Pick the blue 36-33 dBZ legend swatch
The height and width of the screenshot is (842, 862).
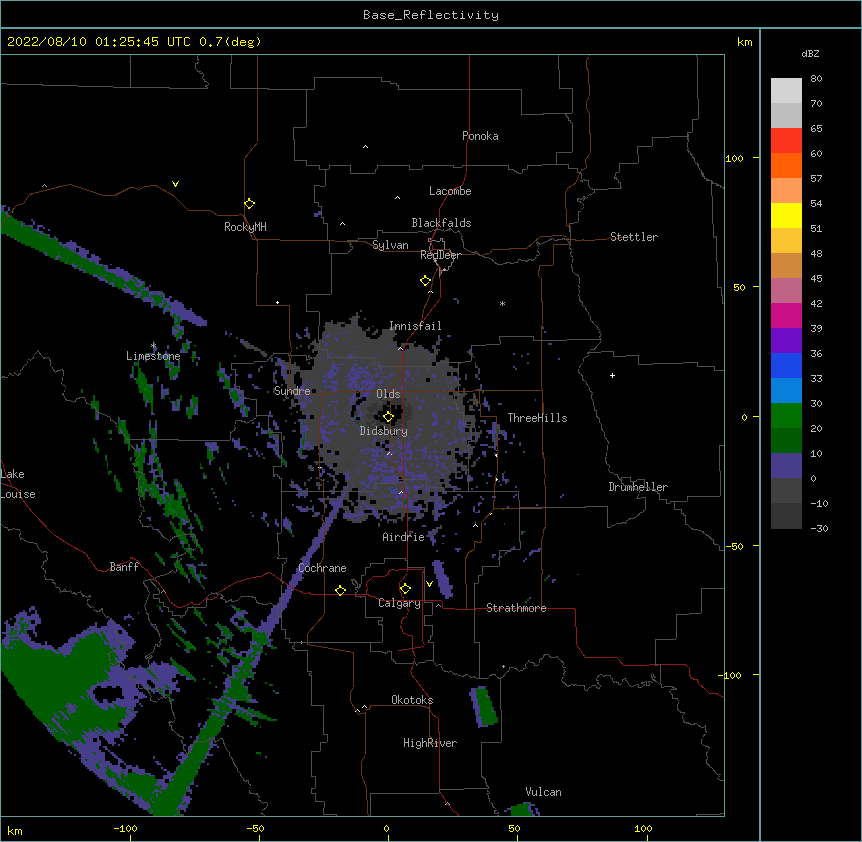(x=786, y=365)
